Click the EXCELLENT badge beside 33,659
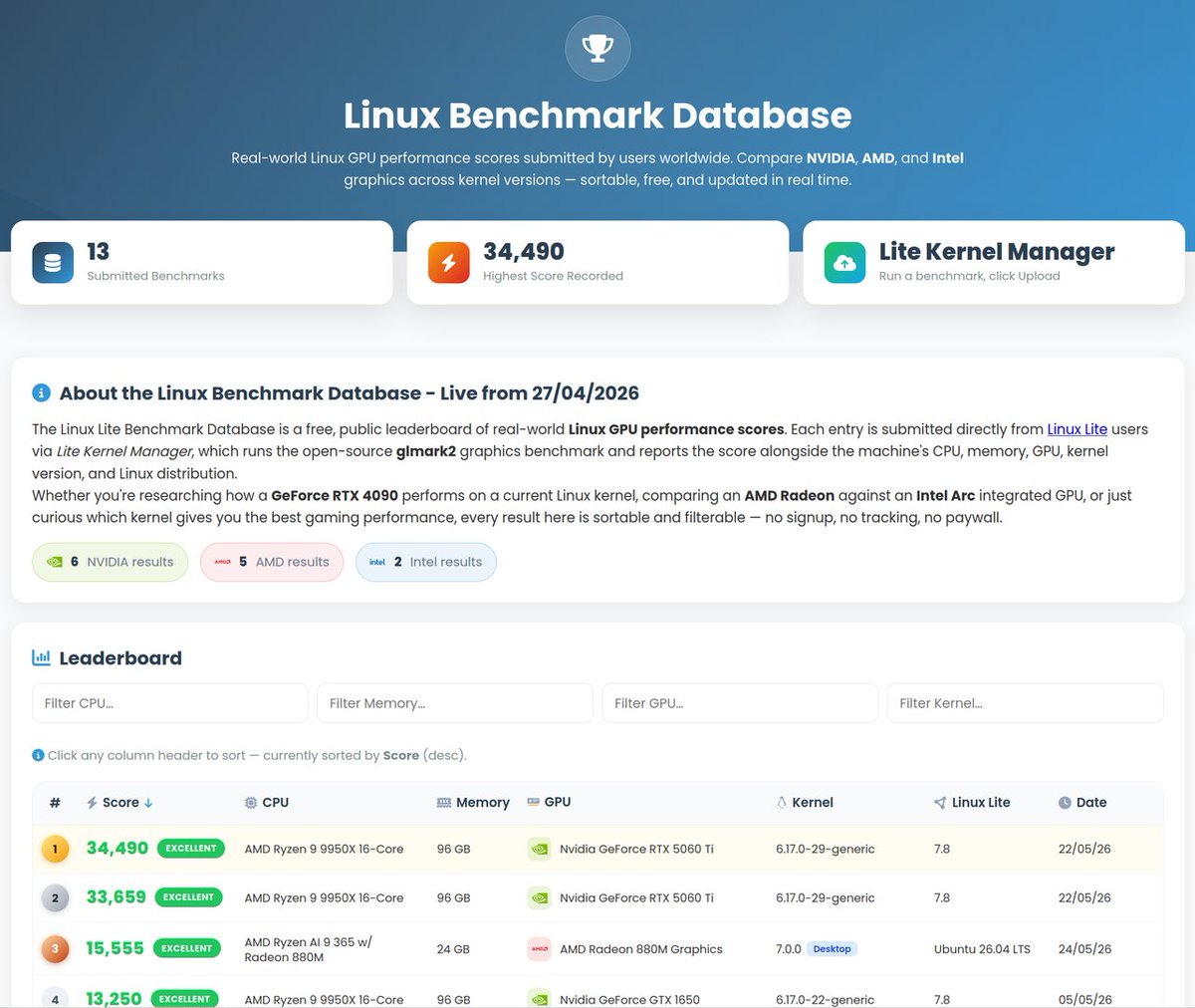This screenshot has width=1195, height=1008. point(188,897)
